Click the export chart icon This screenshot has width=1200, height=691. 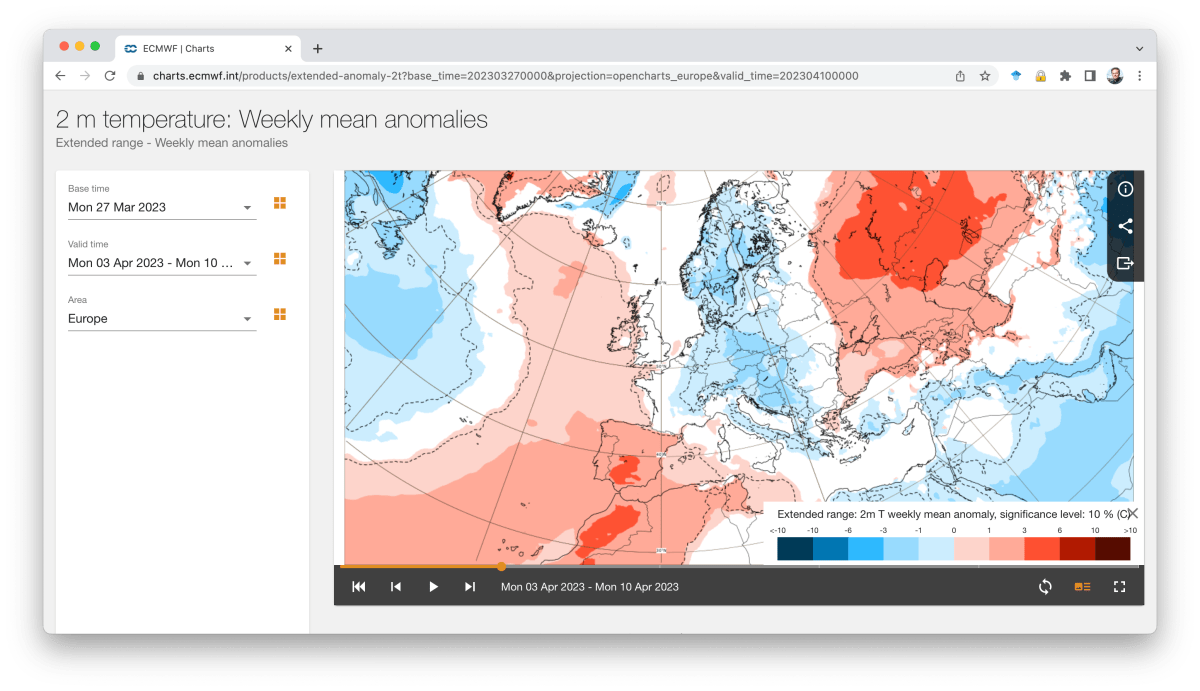(x=1125, y=263)
